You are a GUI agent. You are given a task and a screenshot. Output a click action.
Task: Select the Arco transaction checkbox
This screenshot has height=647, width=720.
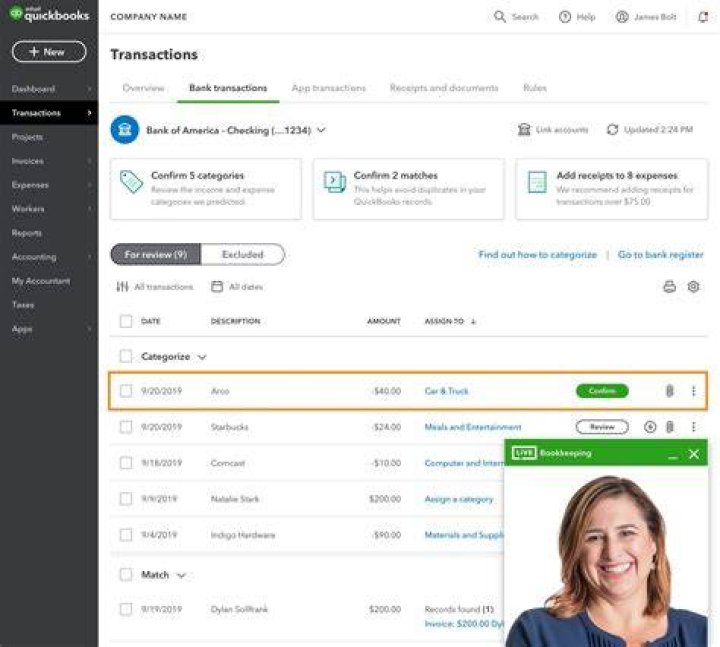point(126,391)
